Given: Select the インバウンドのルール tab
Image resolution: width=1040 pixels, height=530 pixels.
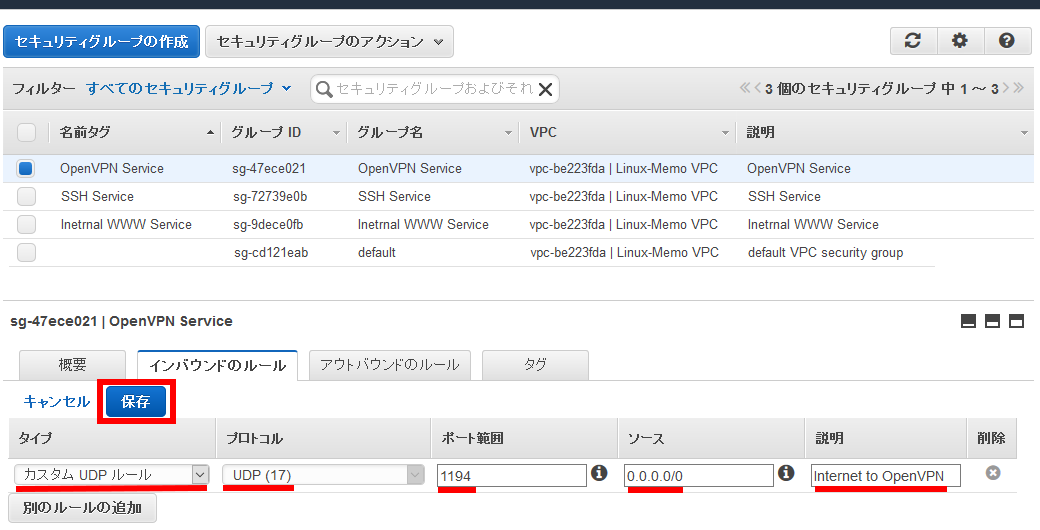Looking at the screenshot, I should [218, 365].
